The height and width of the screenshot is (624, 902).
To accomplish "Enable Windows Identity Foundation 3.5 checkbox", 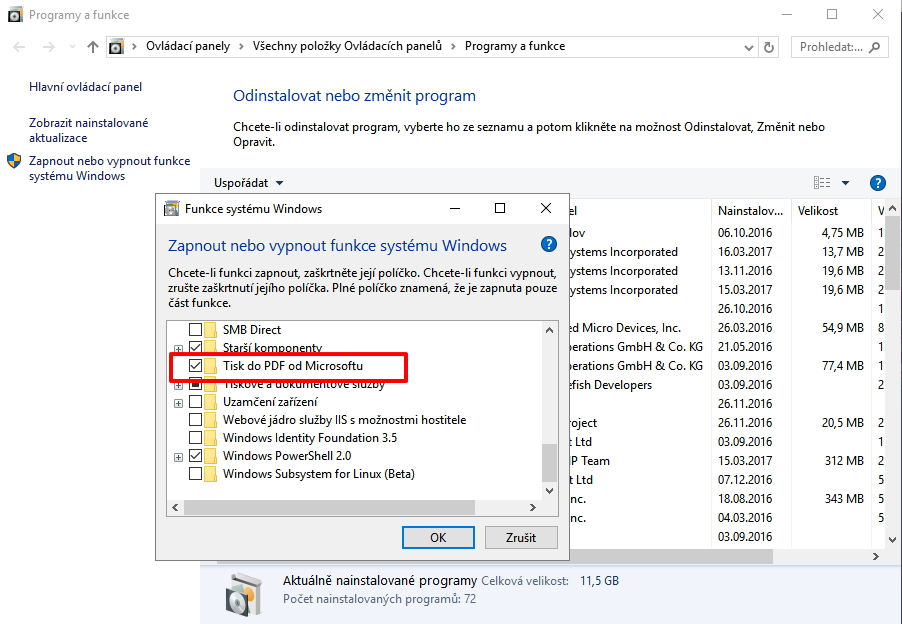I will tap(196, 438).
